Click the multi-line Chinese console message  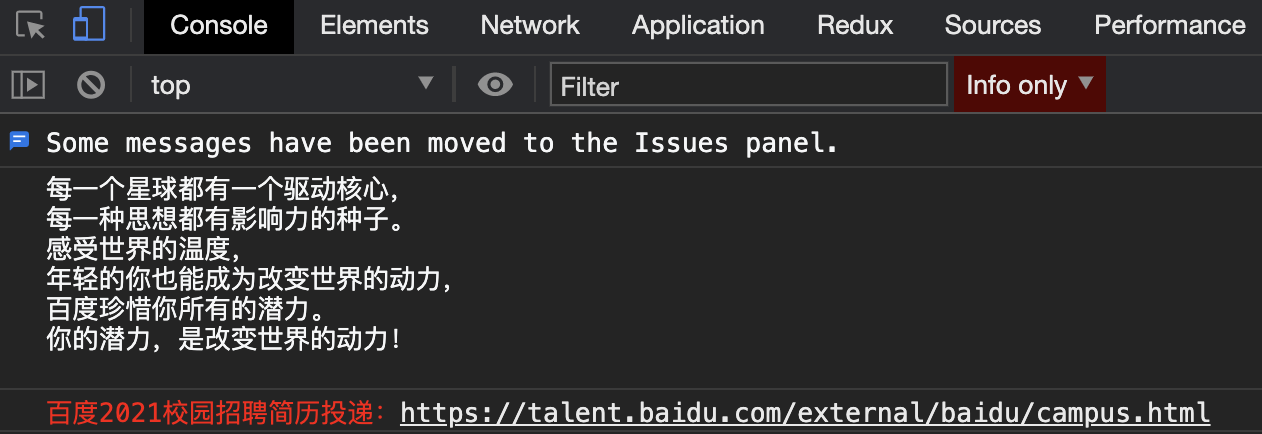point(250,264)
